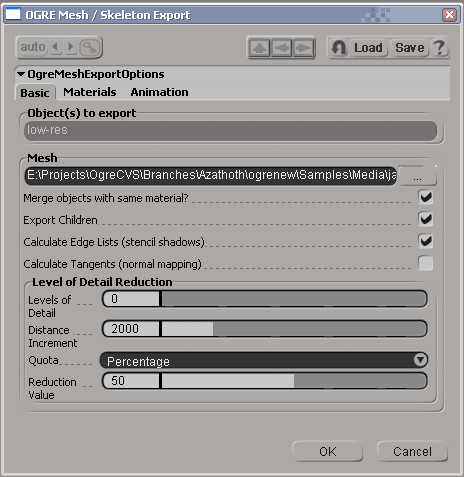
Task: Click the previous keyframe arrow beside auto
Action: (56, 47)
